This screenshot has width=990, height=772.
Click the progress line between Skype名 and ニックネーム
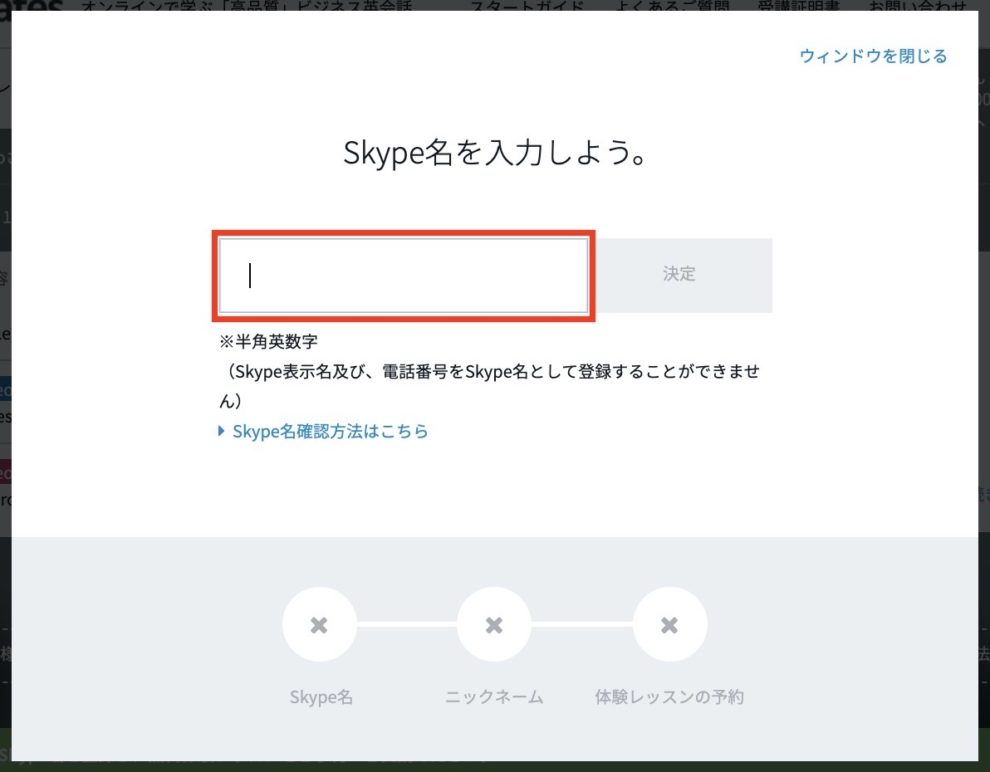pos(406,625)
